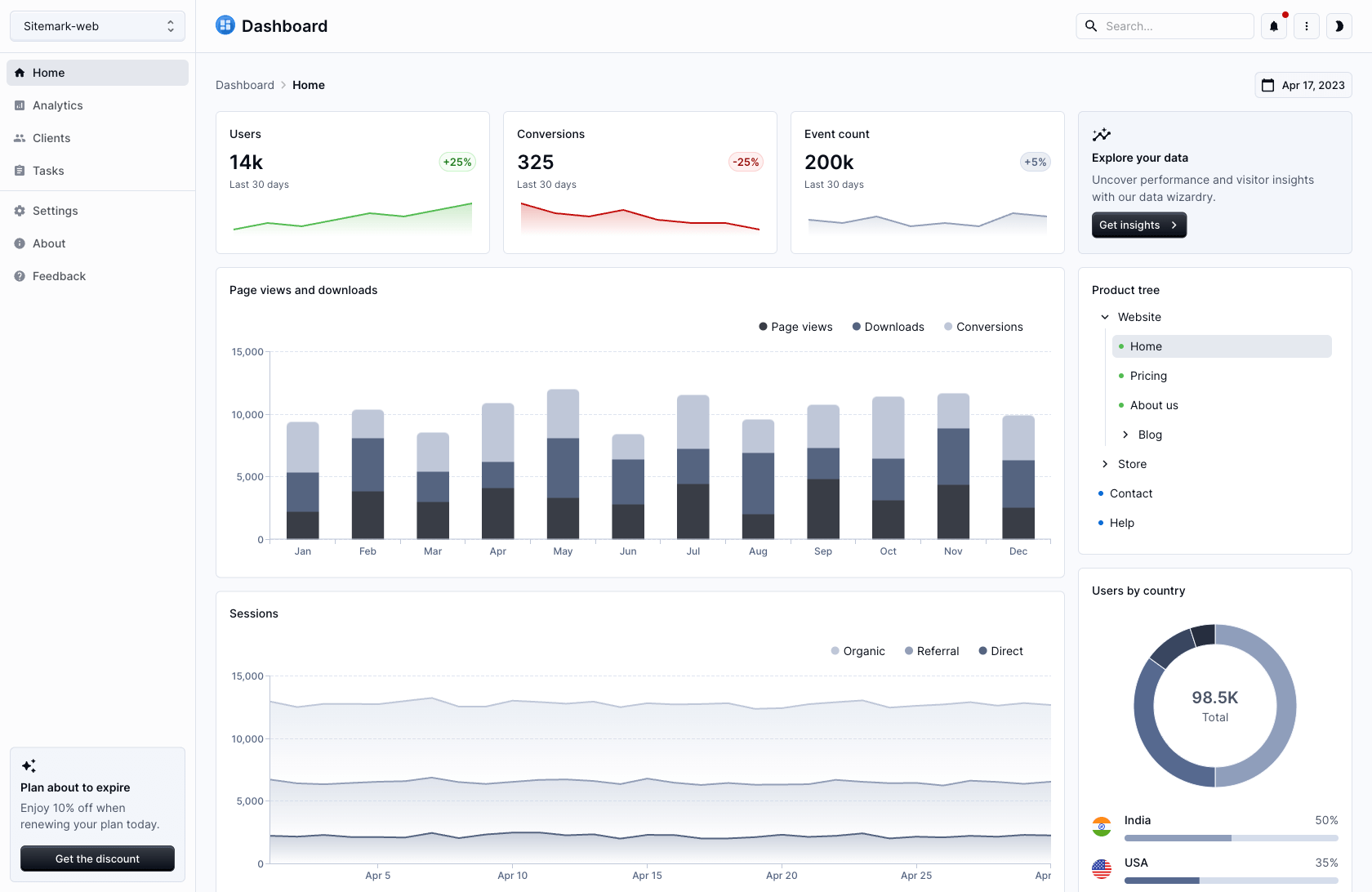
Task: Toggle Referral series in Sessions legend
Action: (931, 651)
